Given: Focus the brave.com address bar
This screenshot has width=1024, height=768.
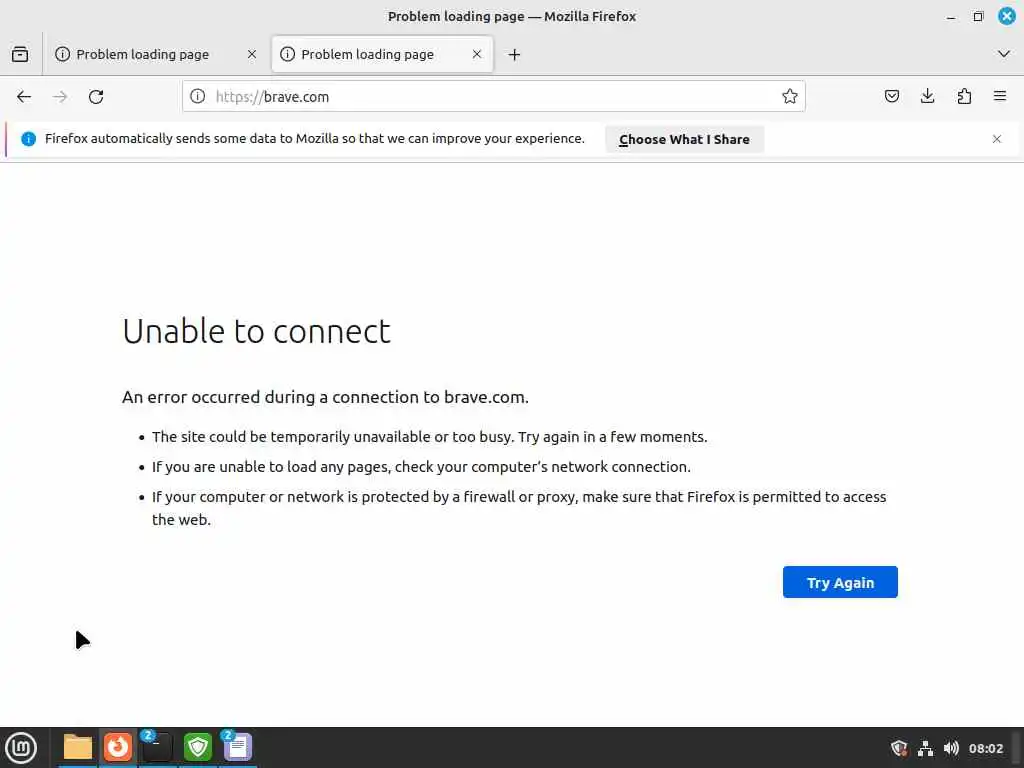Looking at the screenshot, I should (493, 97).
